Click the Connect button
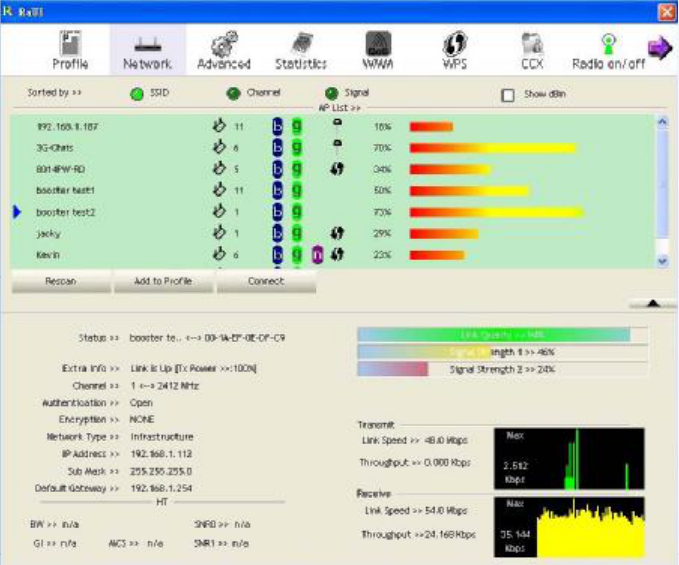Screen dimensions: 679x565 click(266, 281)
